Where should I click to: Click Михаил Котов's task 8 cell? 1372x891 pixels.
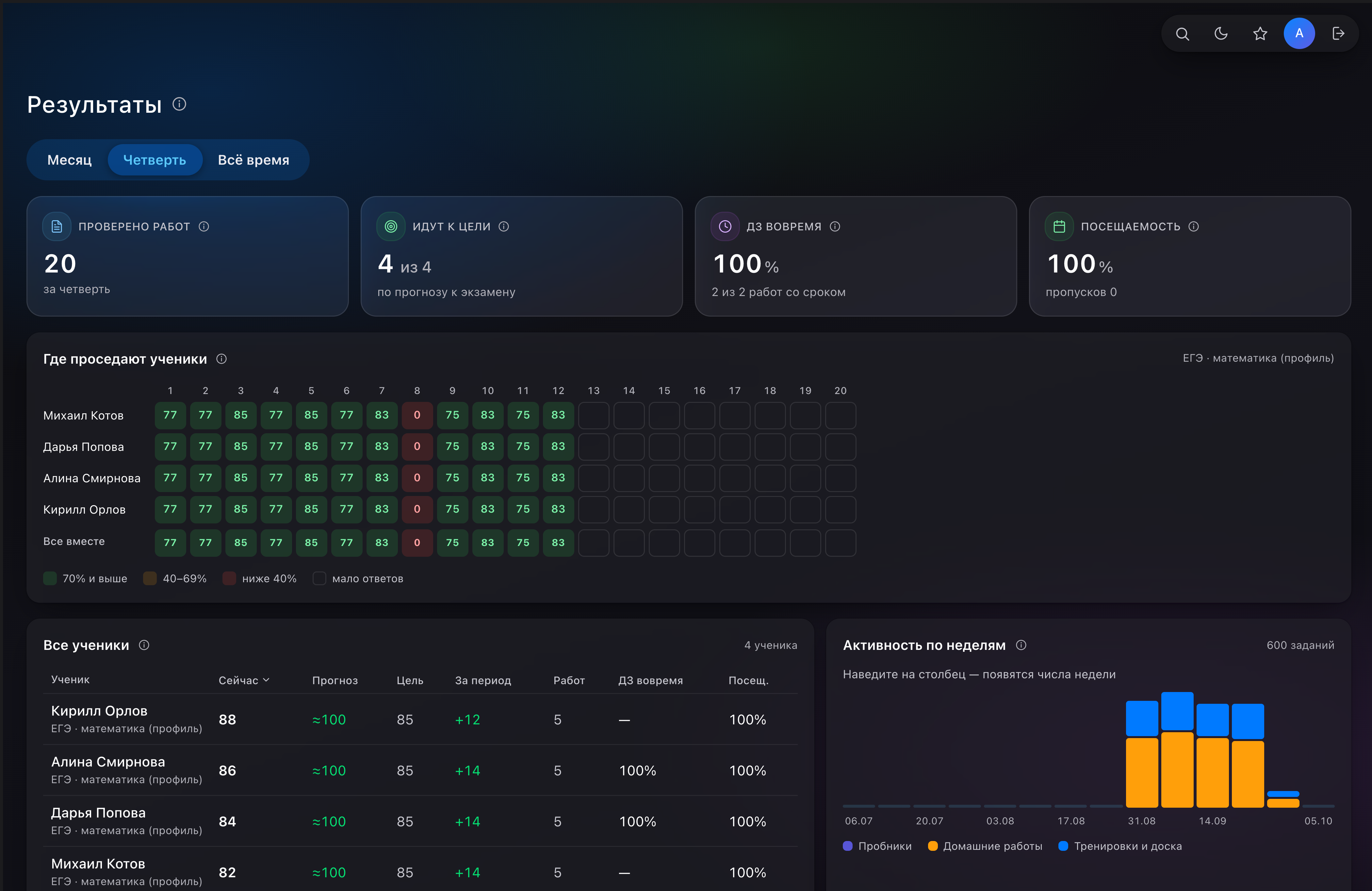(x=417, y=415)
